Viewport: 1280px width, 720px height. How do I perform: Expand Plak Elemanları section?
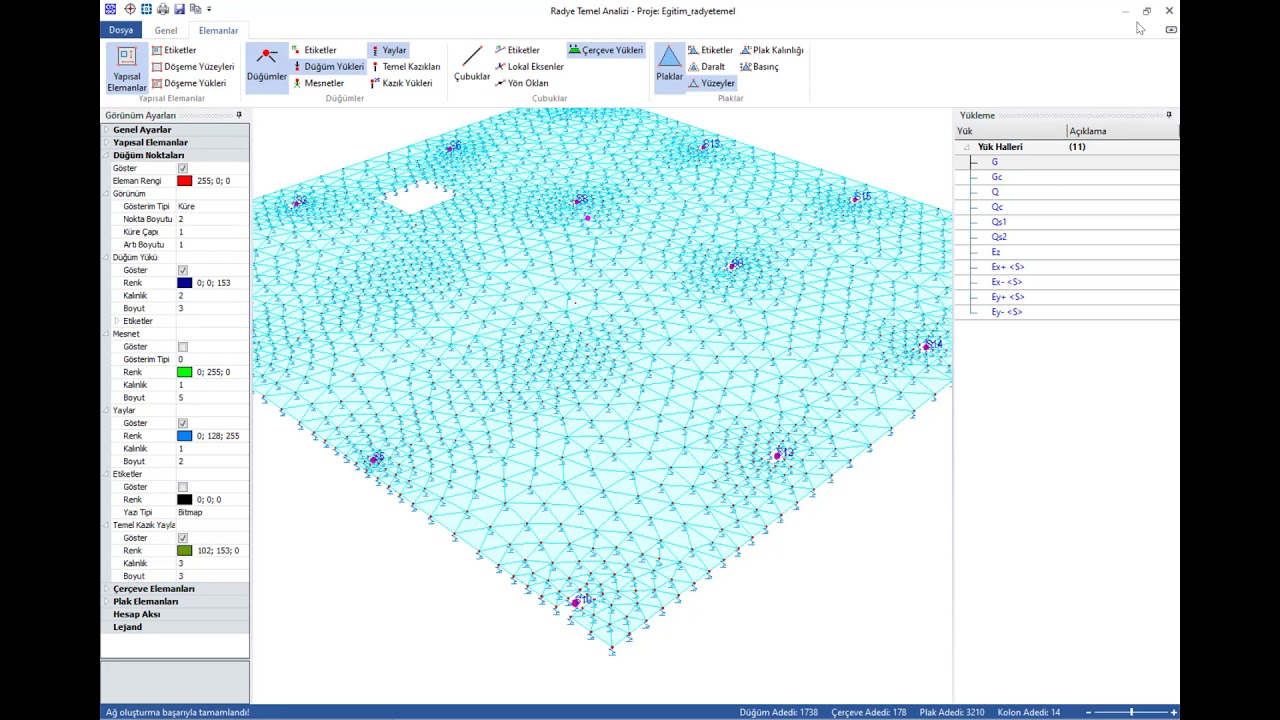[107, 602]
